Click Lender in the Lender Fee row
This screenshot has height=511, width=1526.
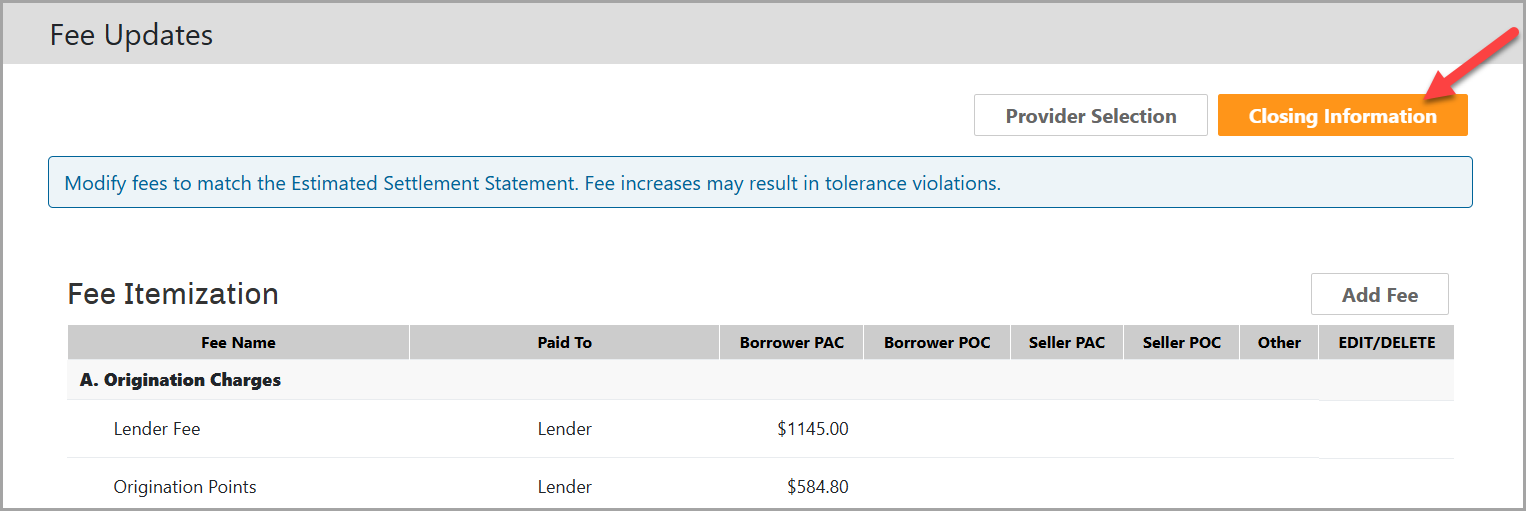(564, 429)
